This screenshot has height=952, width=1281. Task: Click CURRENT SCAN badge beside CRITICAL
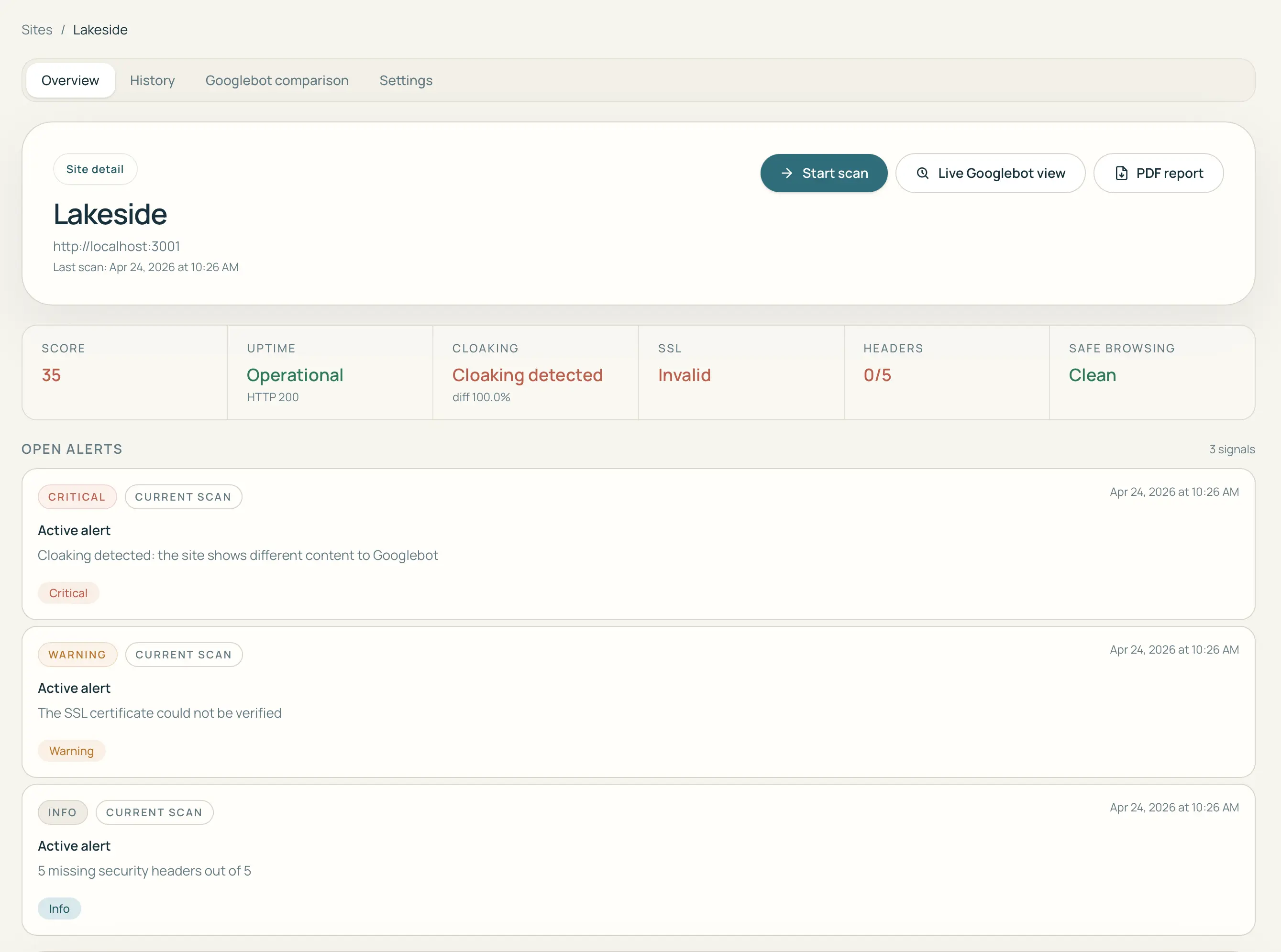pyautogui.click(x=183, y=497)
